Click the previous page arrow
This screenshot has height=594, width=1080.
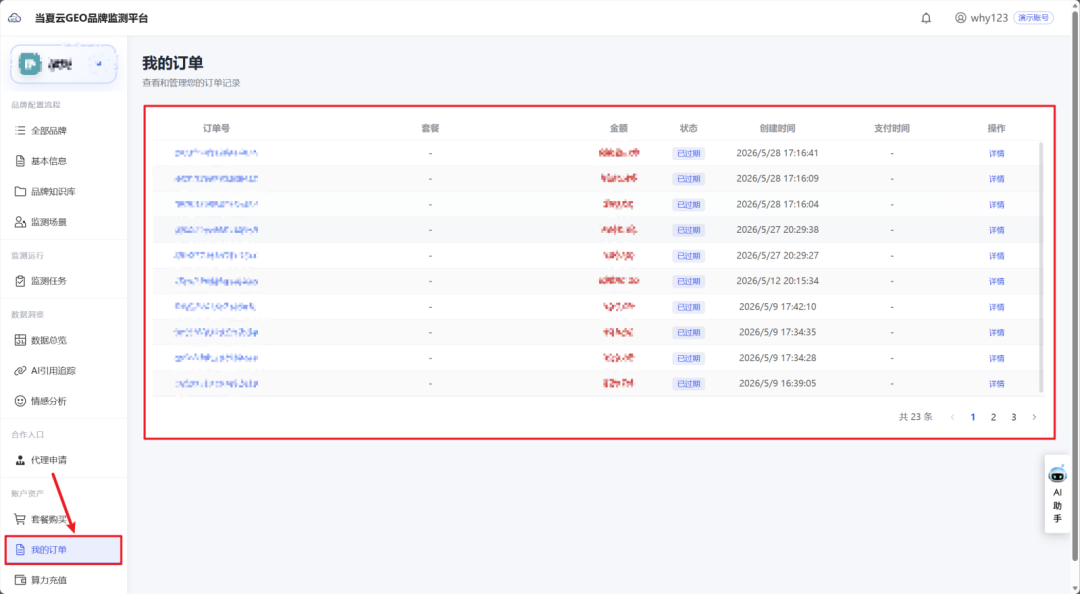click(953, 417)
